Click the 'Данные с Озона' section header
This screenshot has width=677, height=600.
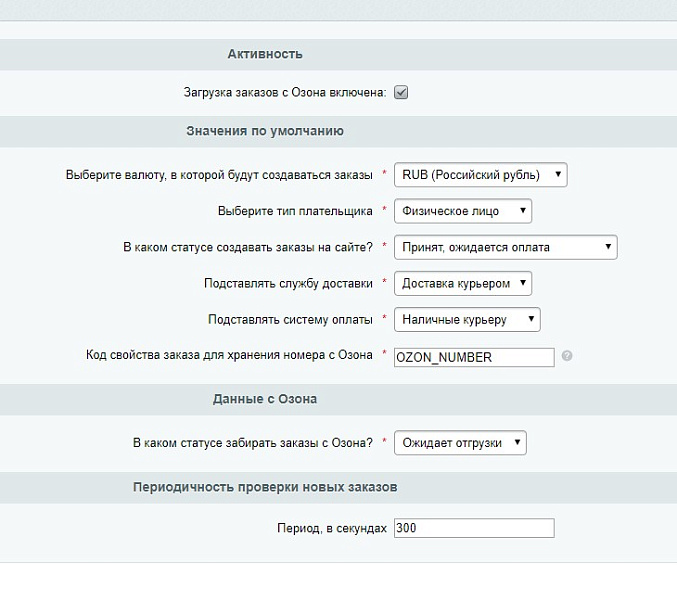coord(265,399)
